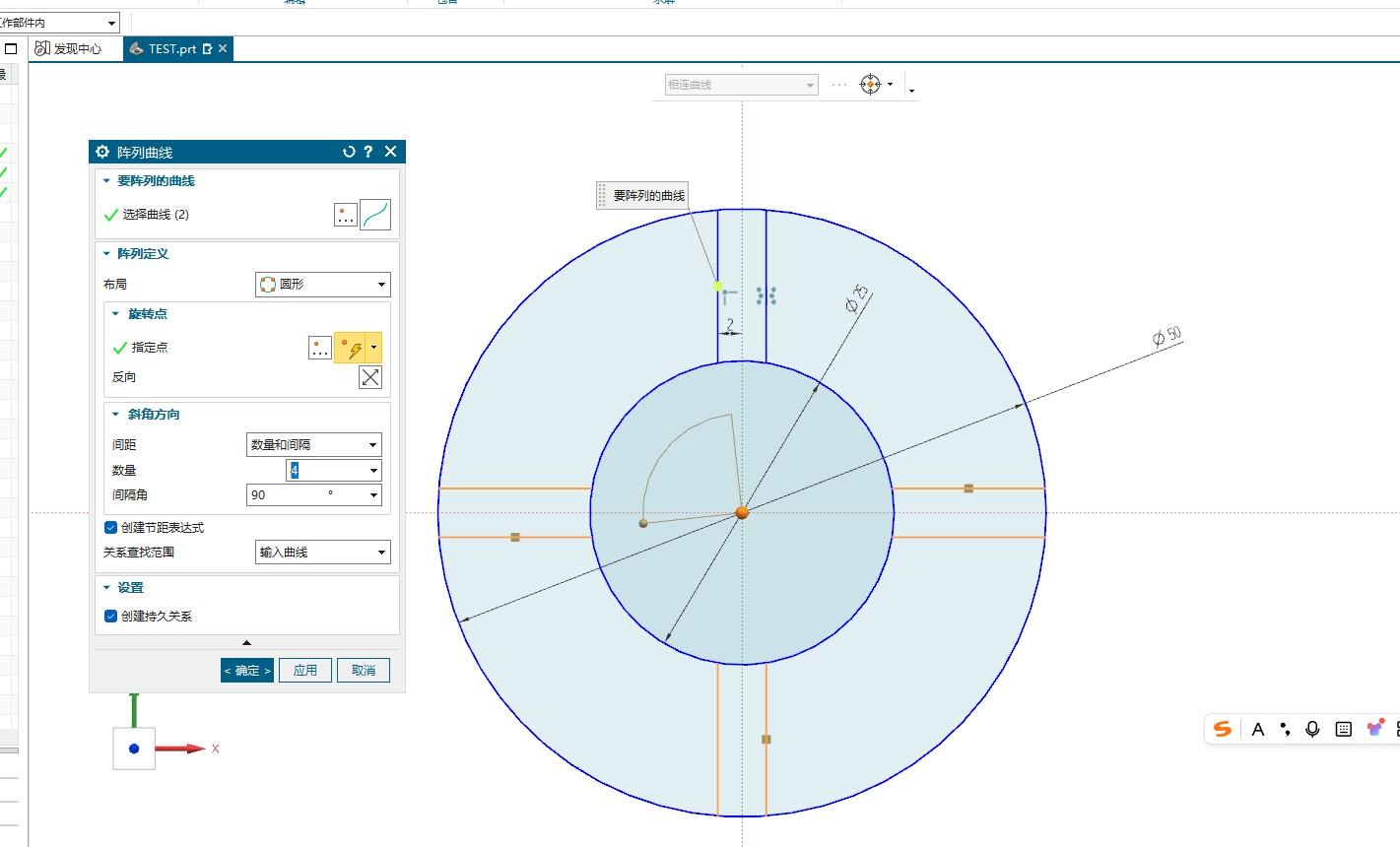The image size is (1400, 847).
Task: Click the 数量 count input field
Action: 326,471
